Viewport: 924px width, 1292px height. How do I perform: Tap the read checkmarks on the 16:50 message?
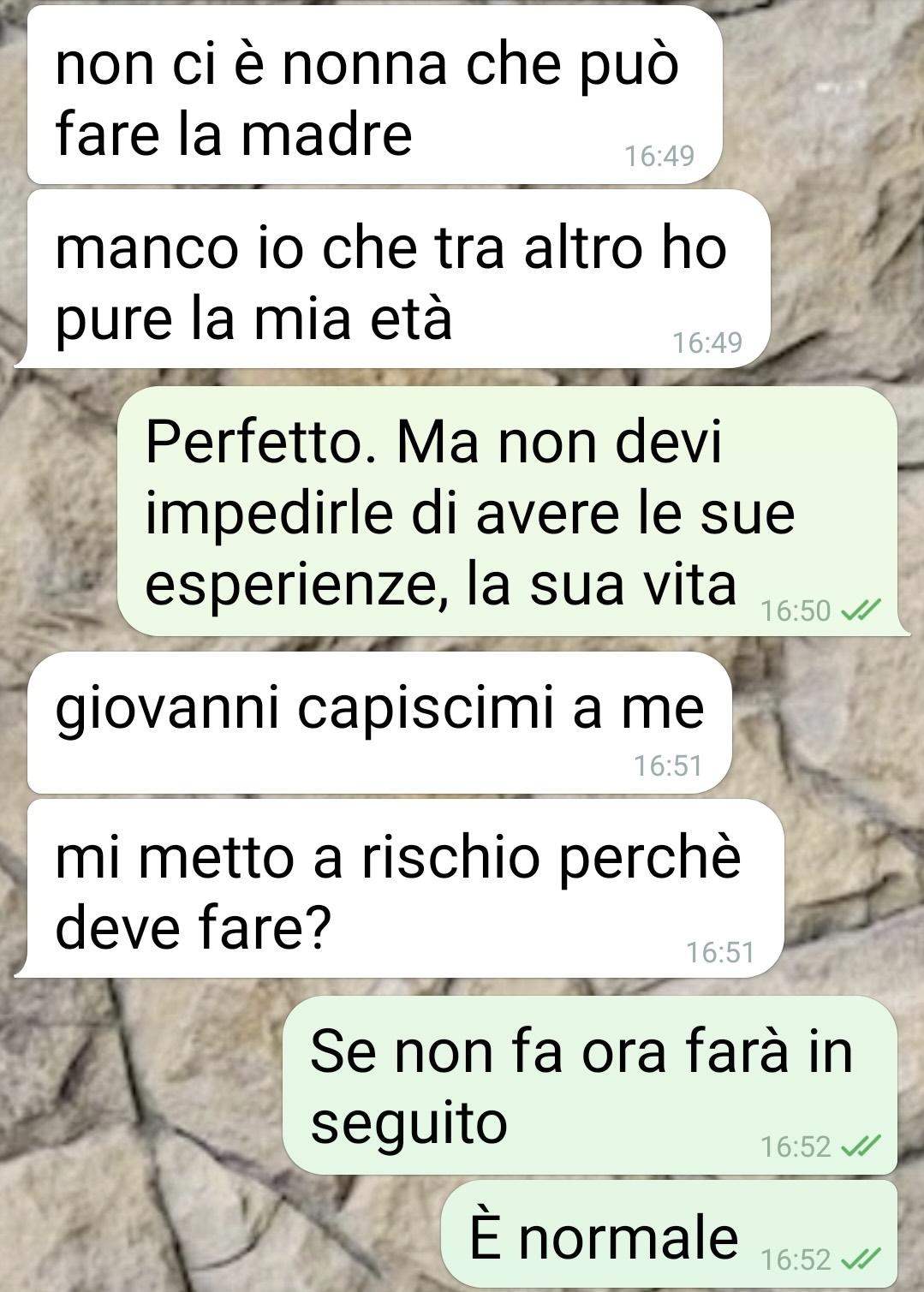click(860, 610)
